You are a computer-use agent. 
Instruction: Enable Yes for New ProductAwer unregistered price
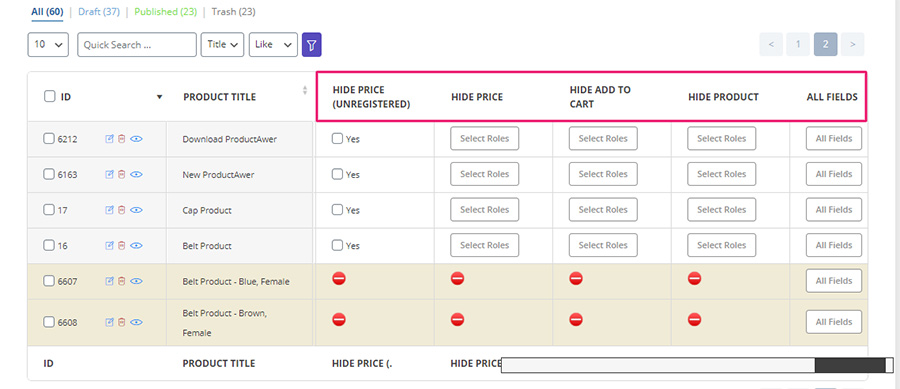click(x=338, y=174)
